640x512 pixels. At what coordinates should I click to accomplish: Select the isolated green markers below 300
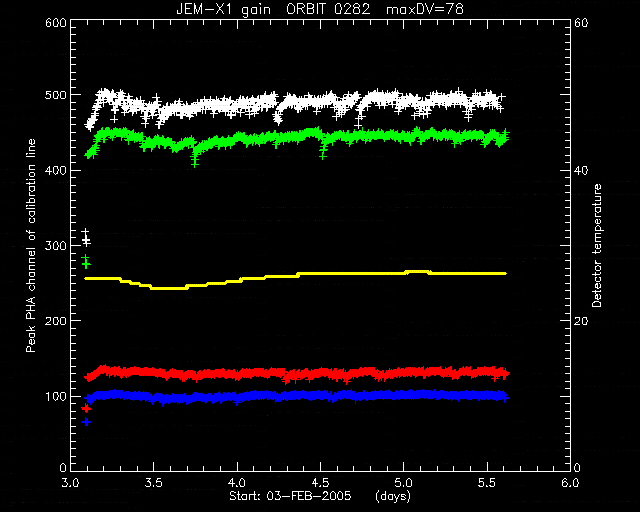[x=86, y=261]
